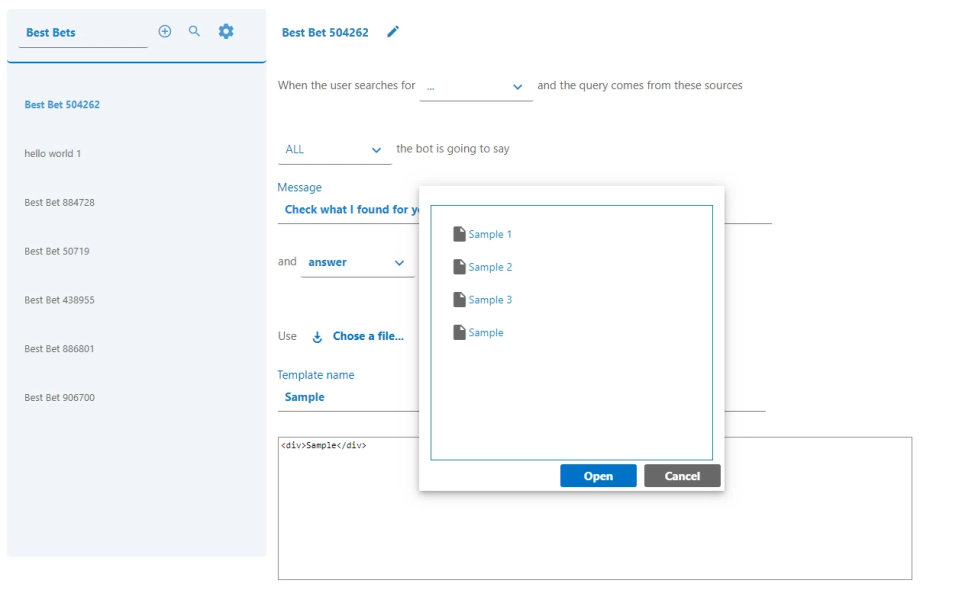978x606 pixels.
Task: Click the file icon for Sample 3
Action: pos(459,300)
